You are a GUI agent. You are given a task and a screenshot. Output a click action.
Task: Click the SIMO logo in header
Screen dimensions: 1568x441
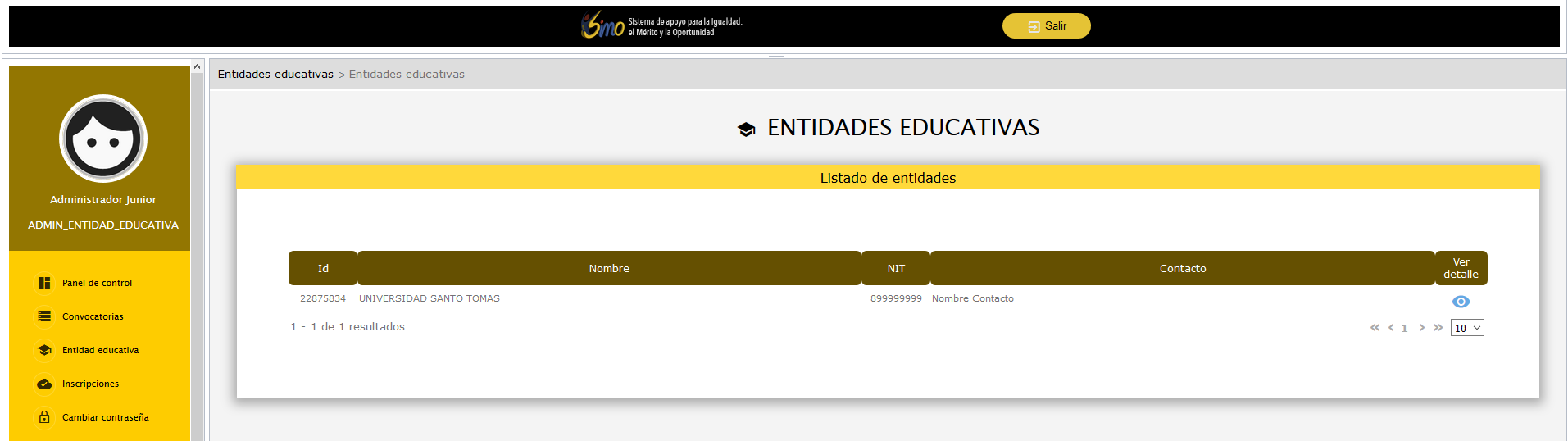603,26
